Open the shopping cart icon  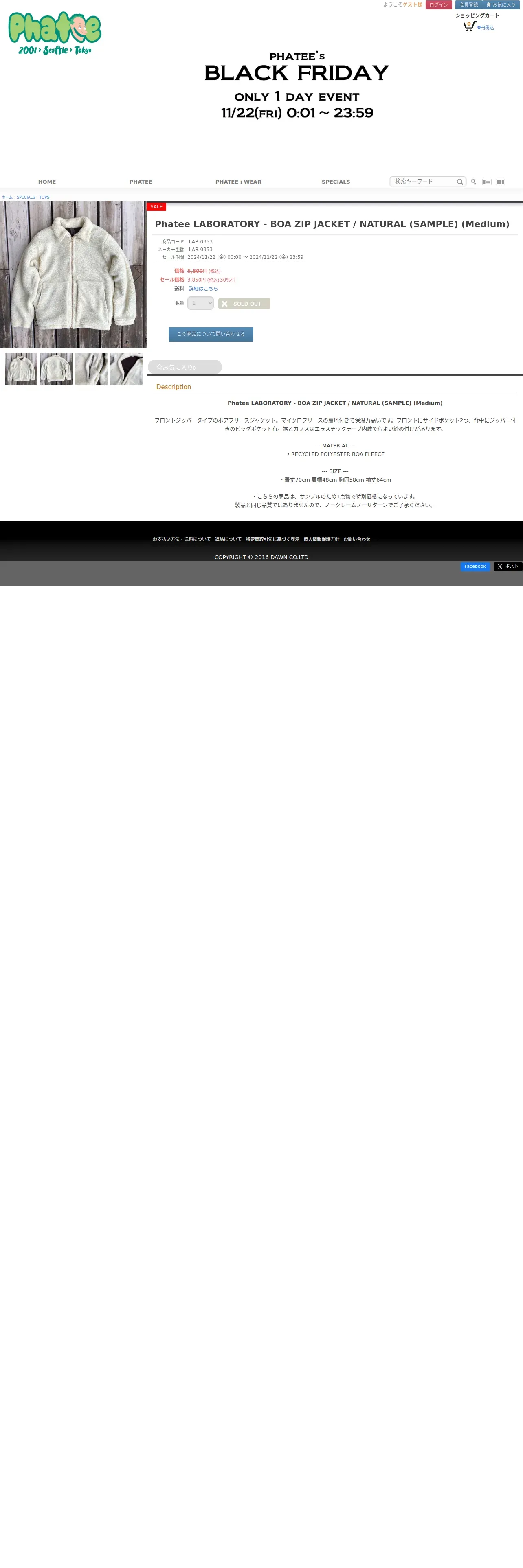pos(469,26)
